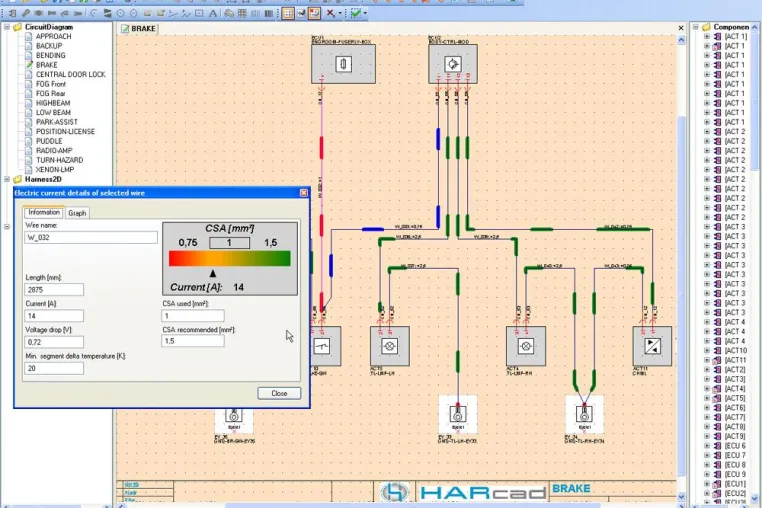The image size is (762, 508).
Task: Click the key-shaped toolbar icon
Action: click(25, 14)
